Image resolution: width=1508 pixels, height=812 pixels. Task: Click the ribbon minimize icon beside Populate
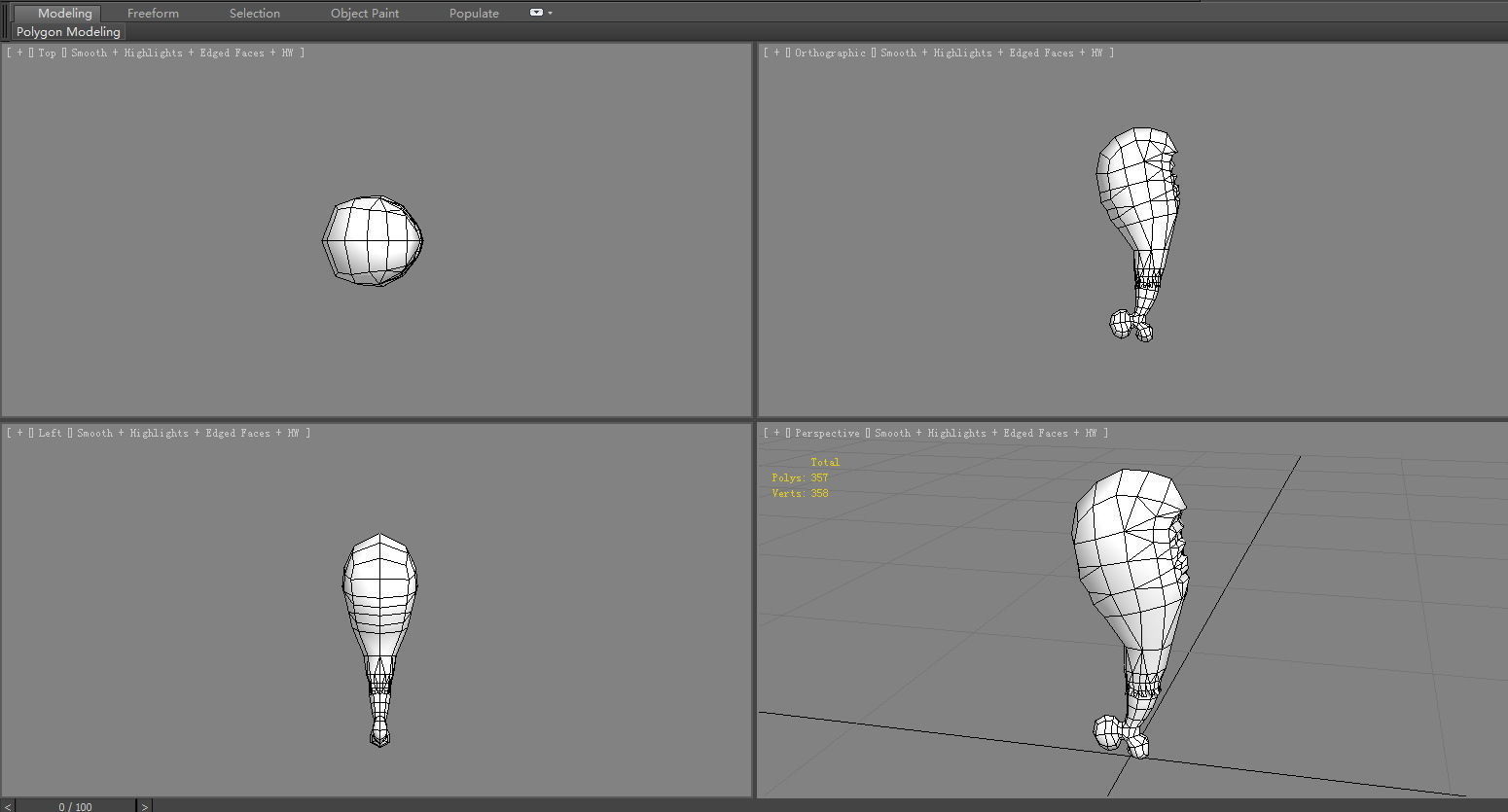535,13
